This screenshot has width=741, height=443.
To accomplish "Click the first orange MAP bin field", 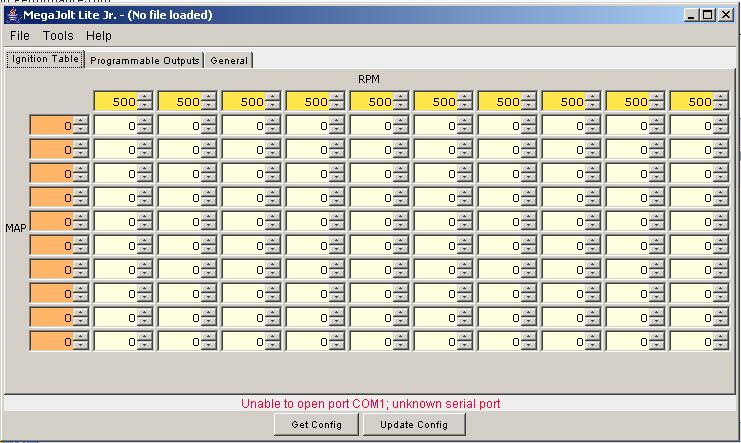I will coord(52,126).
